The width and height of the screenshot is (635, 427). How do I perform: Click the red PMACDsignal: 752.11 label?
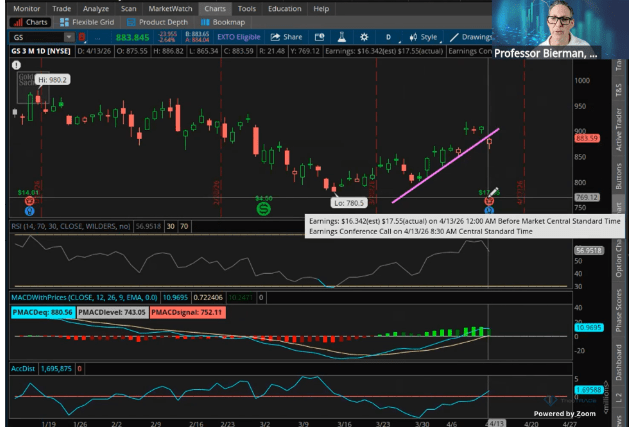pos(188,312)
